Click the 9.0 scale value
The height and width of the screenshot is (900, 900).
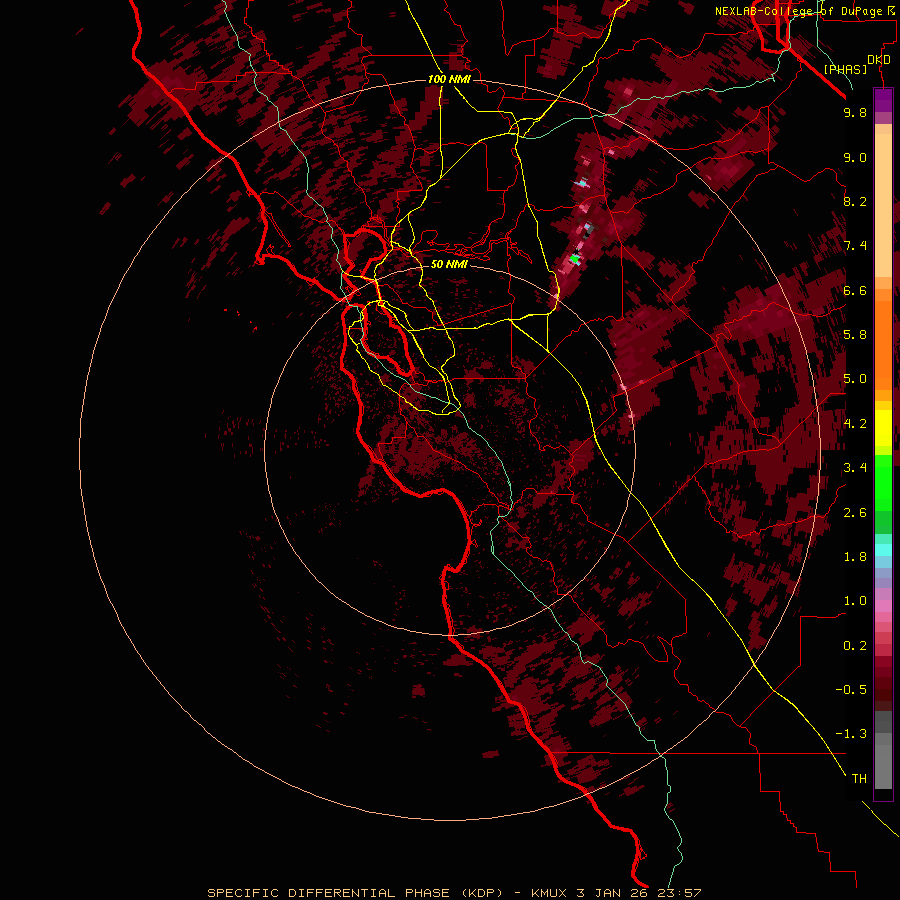tap(855, 157)
